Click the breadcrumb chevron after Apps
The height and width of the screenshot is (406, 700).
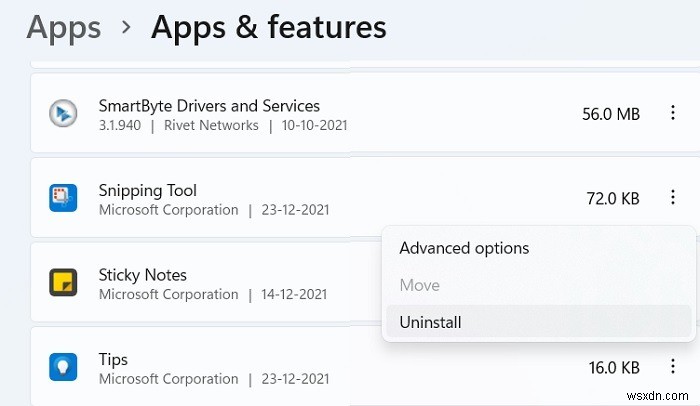[x=126, y=27]
